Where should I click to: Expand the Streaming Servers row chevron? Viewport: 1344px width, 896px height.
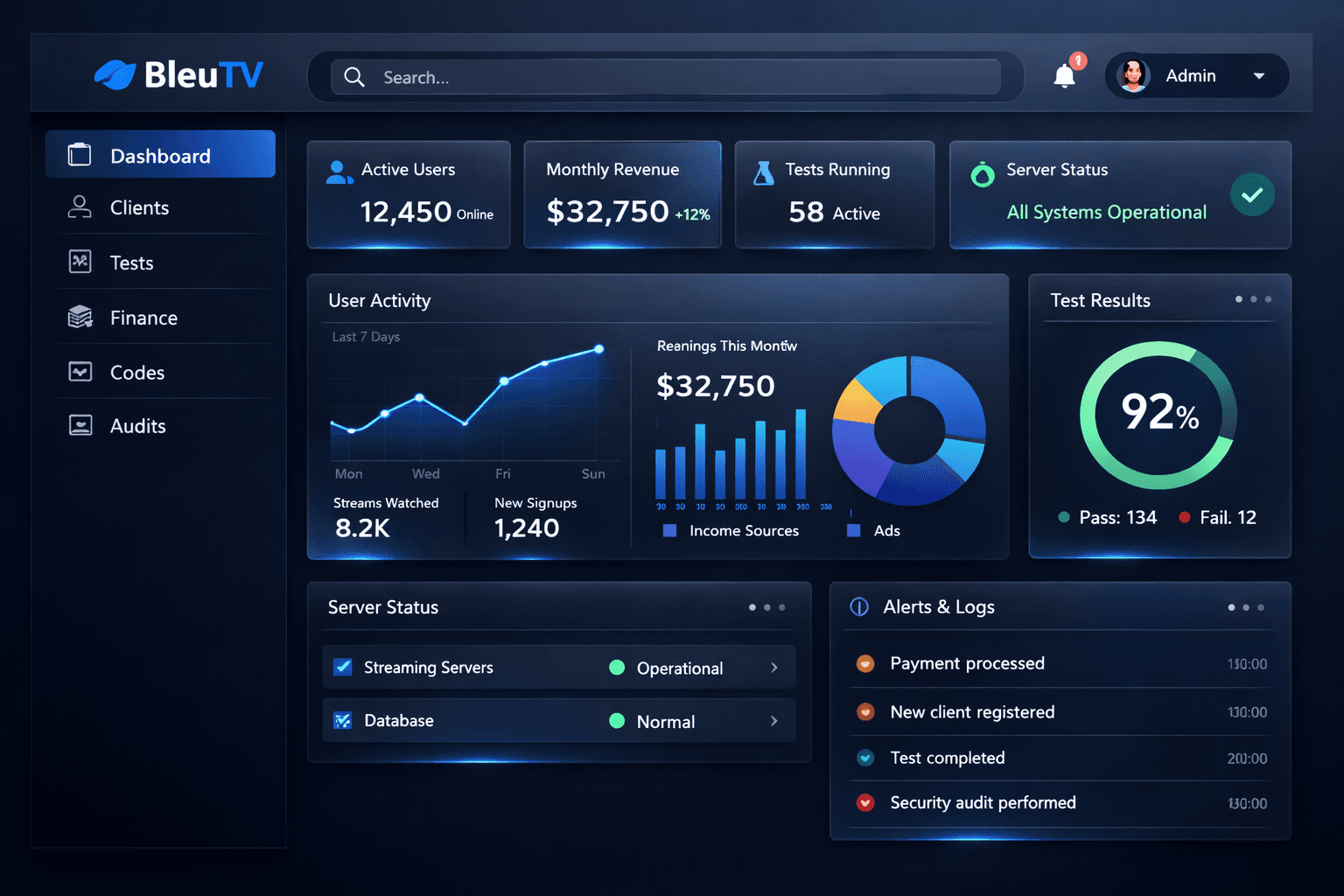pos(774,668)
